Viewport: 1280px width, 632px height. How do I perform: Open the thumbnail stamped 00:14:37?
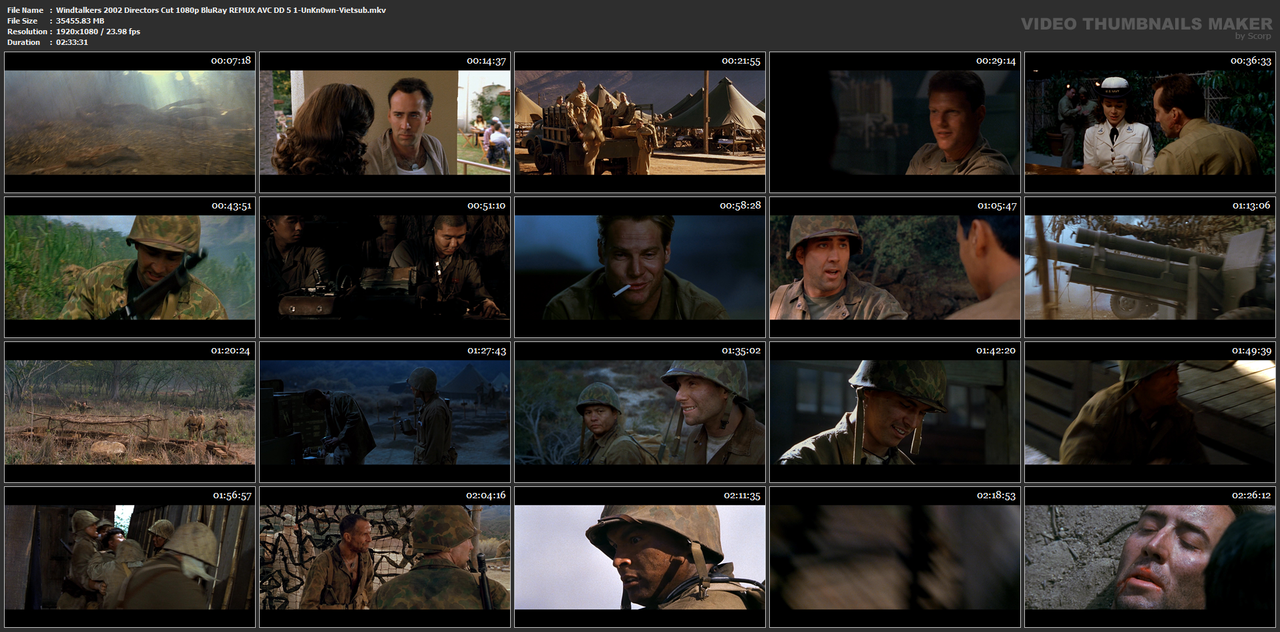point(385,122)
